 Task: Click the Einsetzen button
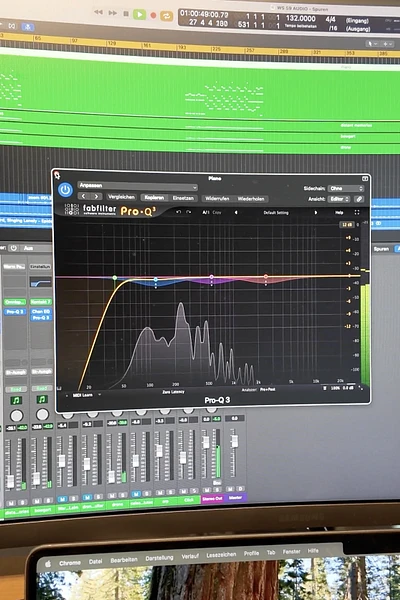tap(183, 198)
